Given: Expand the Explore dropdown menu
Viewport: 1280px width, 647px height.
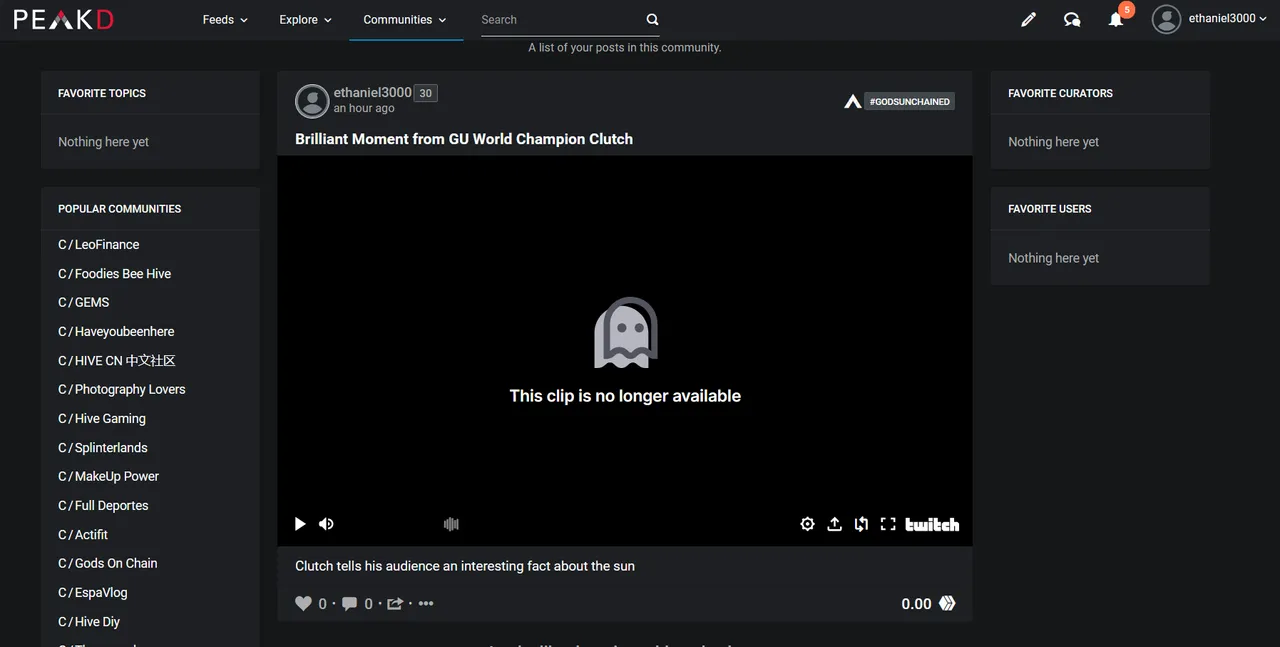Looking at the screenshot, I should (305, 19).
